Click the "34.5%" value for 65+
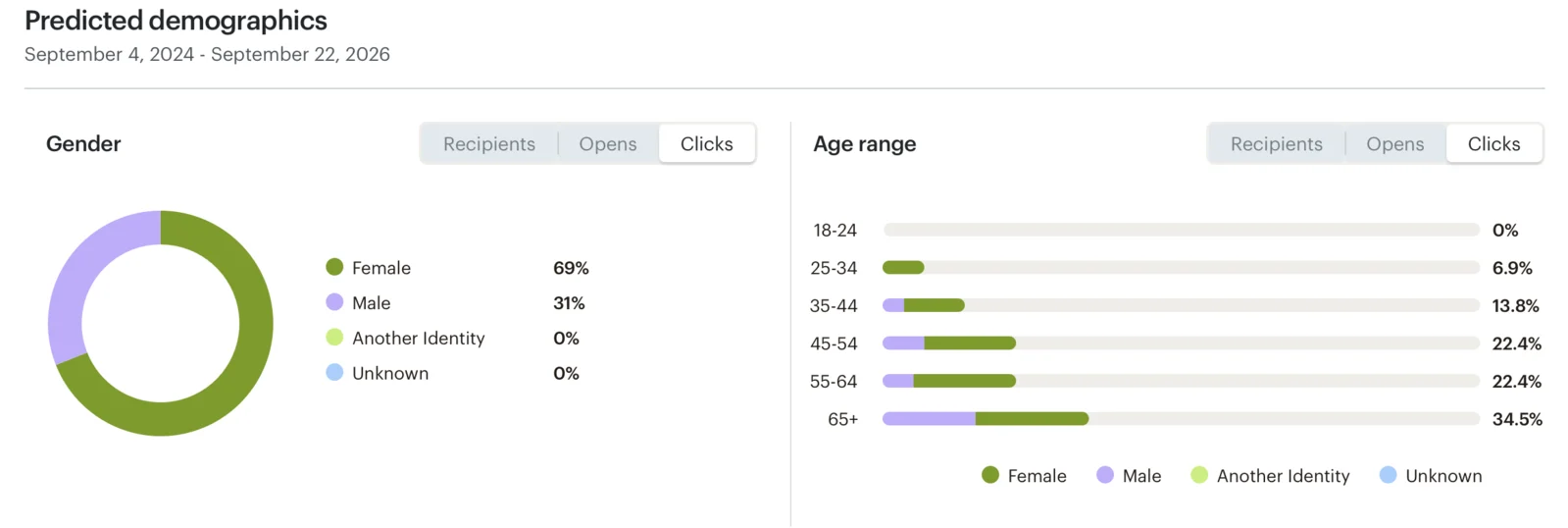The height and width of the screenshot is (528, 1568). pos(1517,419)
